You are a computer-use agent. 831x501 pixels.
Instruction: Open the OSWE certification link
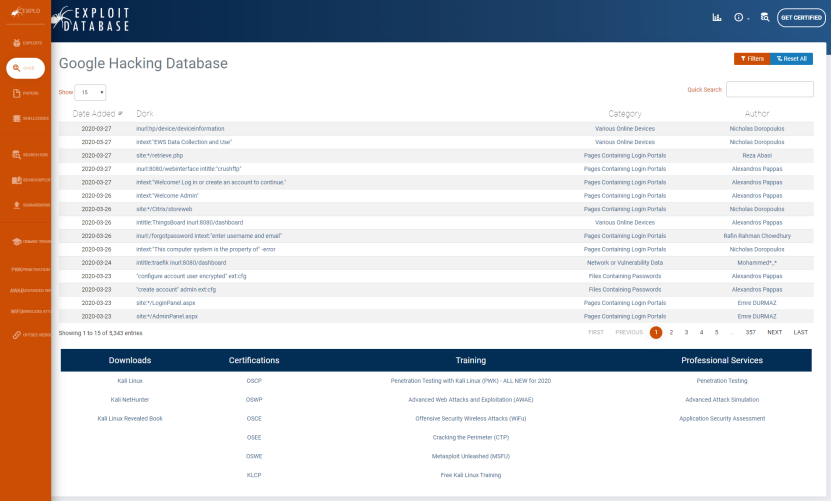click(x=254, y=456)
